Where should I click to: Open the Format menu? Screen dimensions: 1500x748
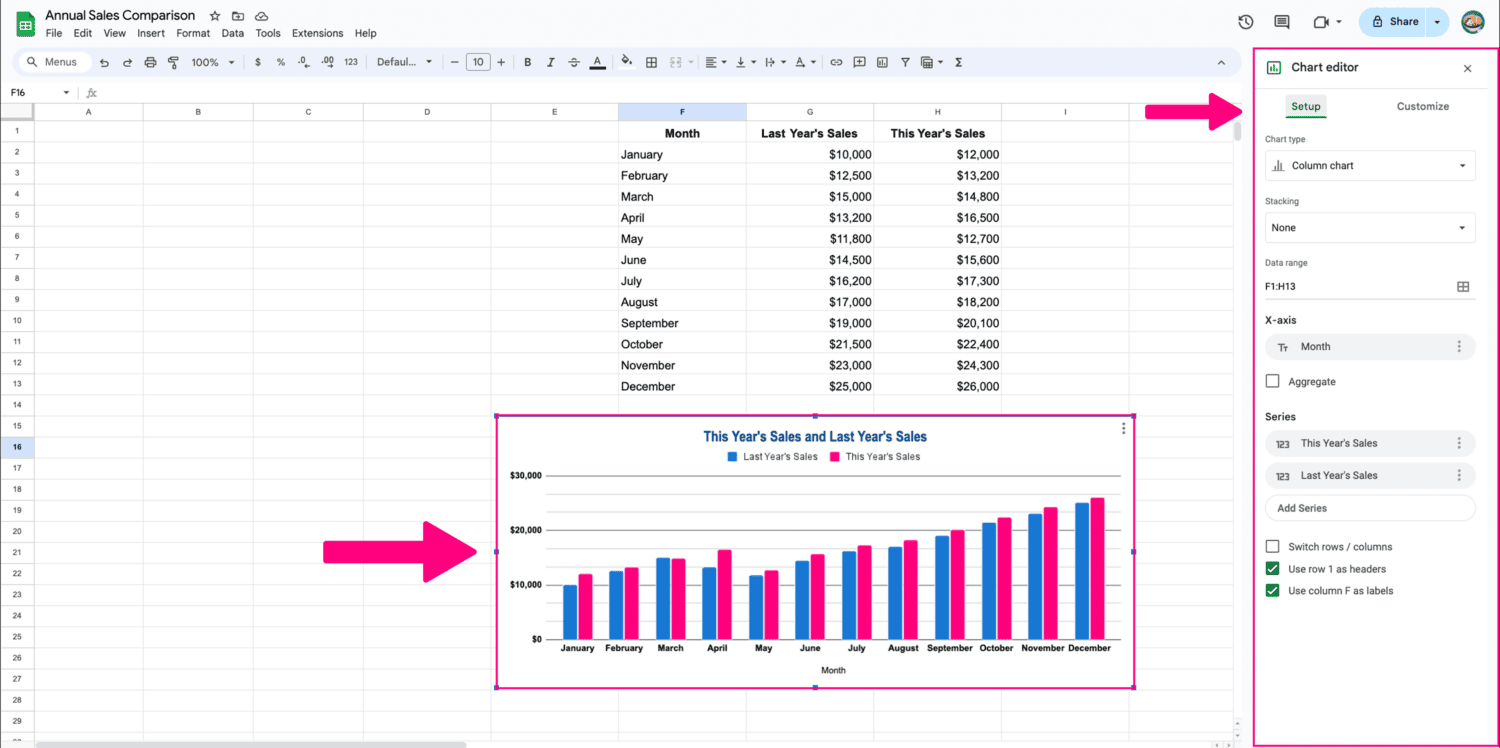193,33
